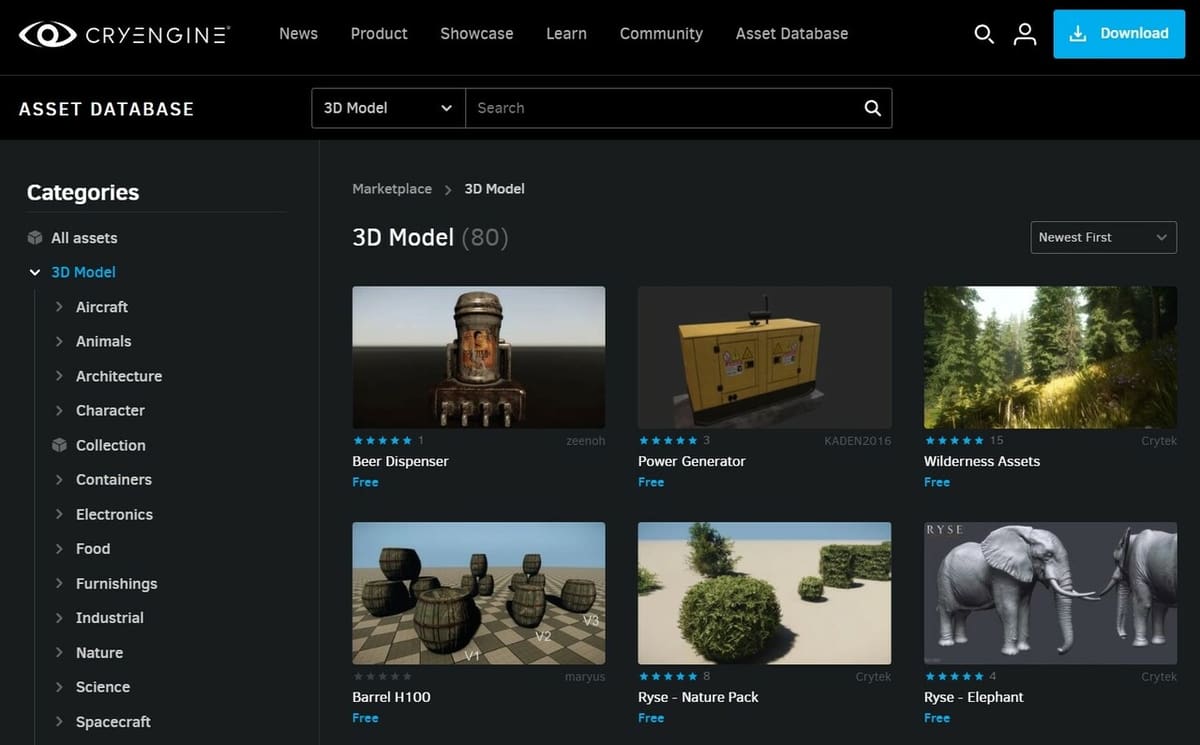Click the Collection cube icon

point(59,445)
